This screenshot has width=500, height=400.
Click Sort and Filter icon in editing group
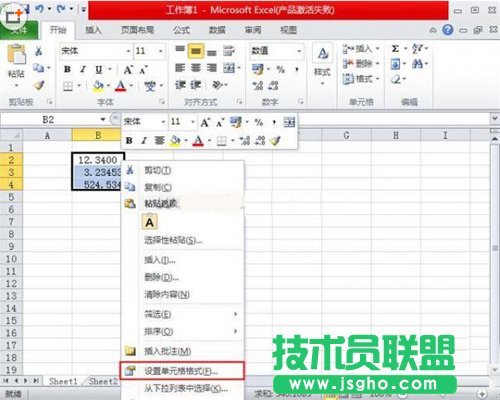coord(417,49)
